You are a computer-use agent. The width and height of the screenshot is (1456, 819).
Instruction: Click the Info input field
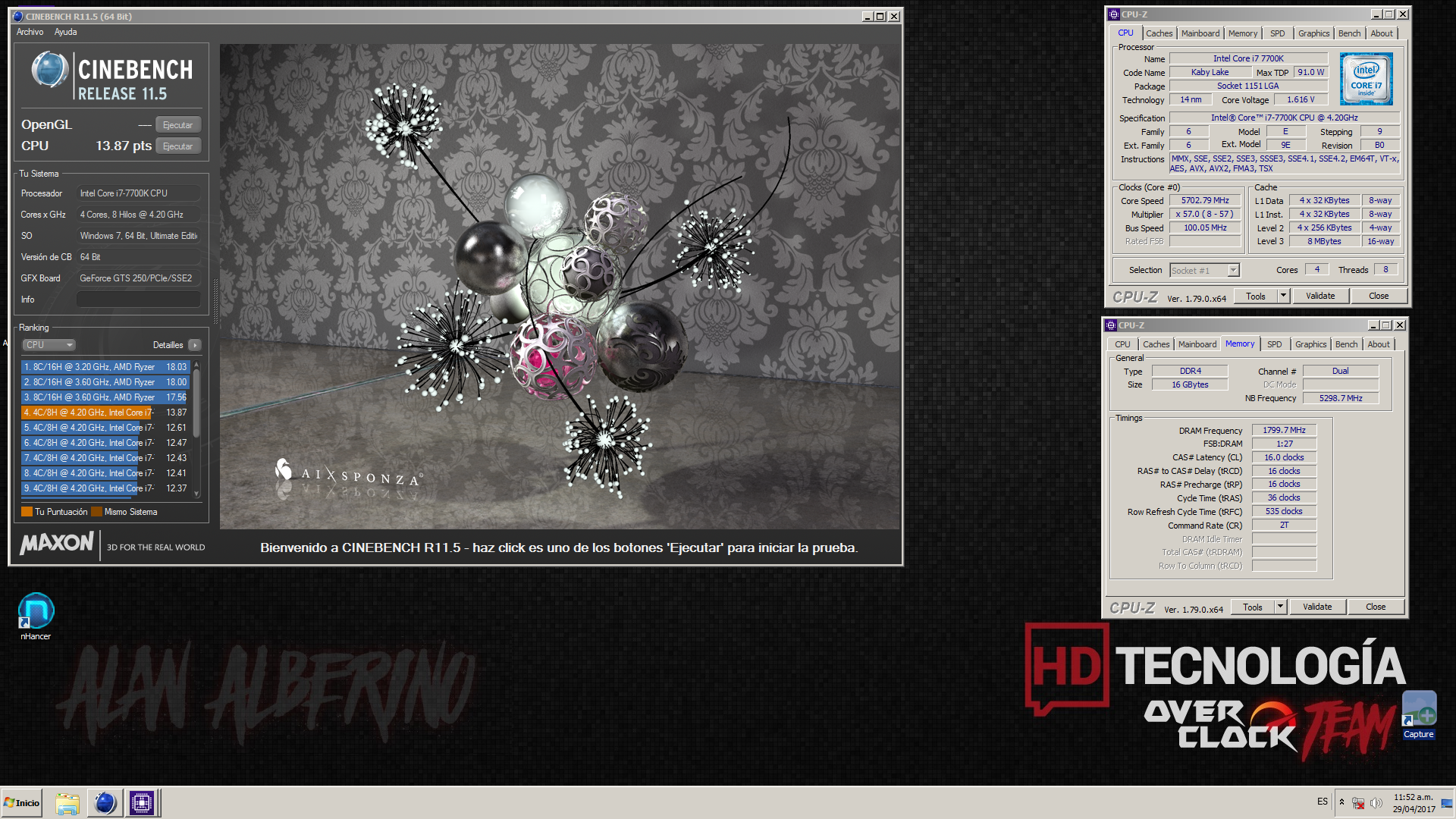tap(139, 300)
